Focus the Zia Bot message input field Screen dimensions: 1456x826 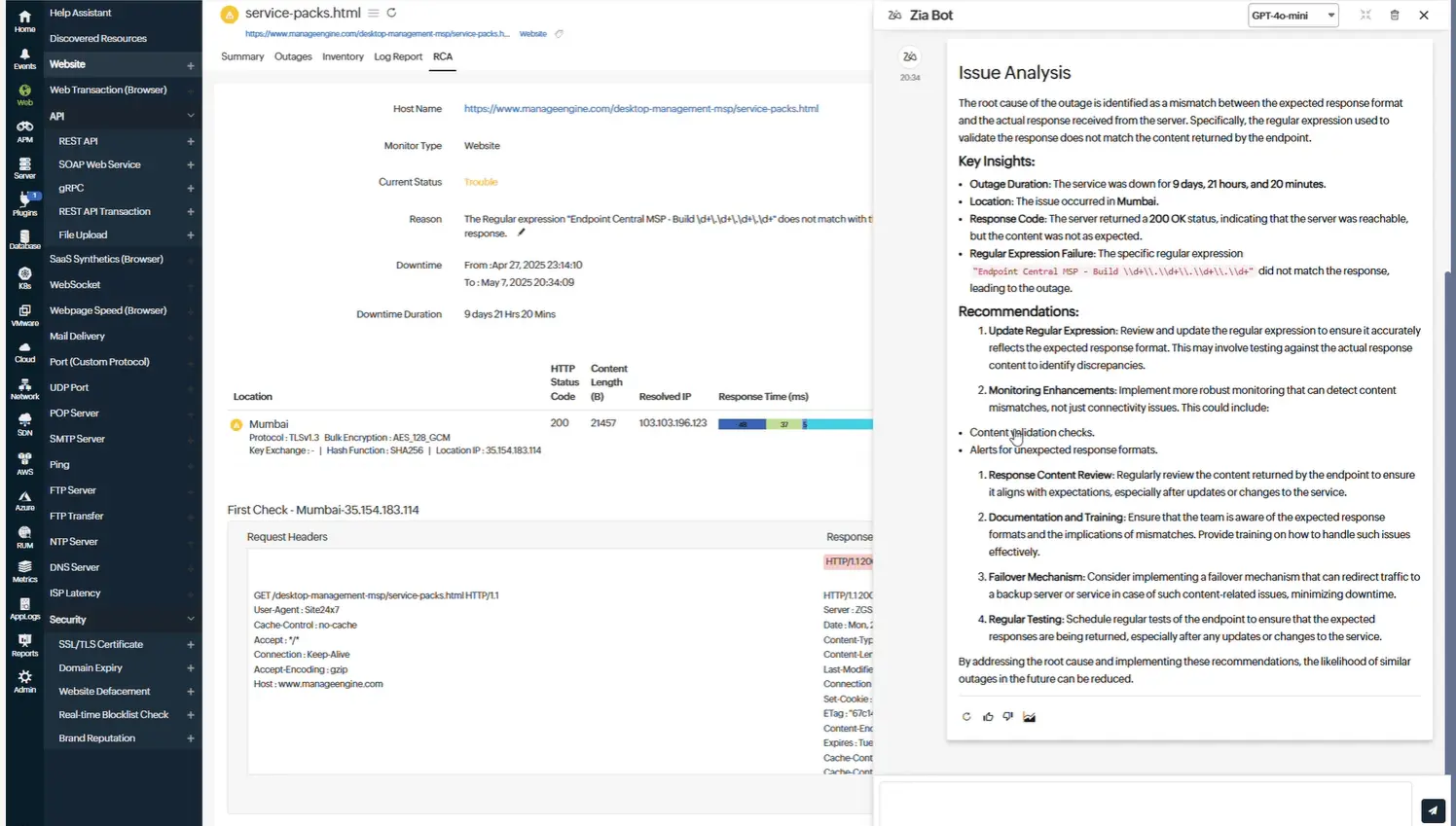tap(1147, 804)
